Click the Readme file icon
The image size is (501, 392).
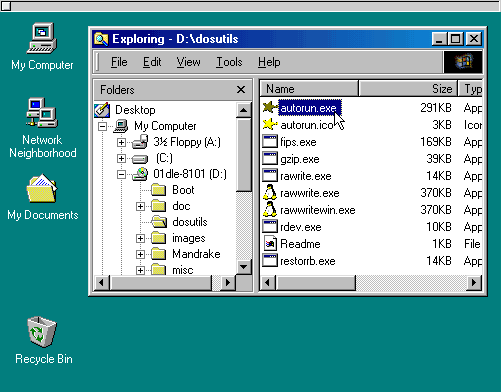[270, 244]
